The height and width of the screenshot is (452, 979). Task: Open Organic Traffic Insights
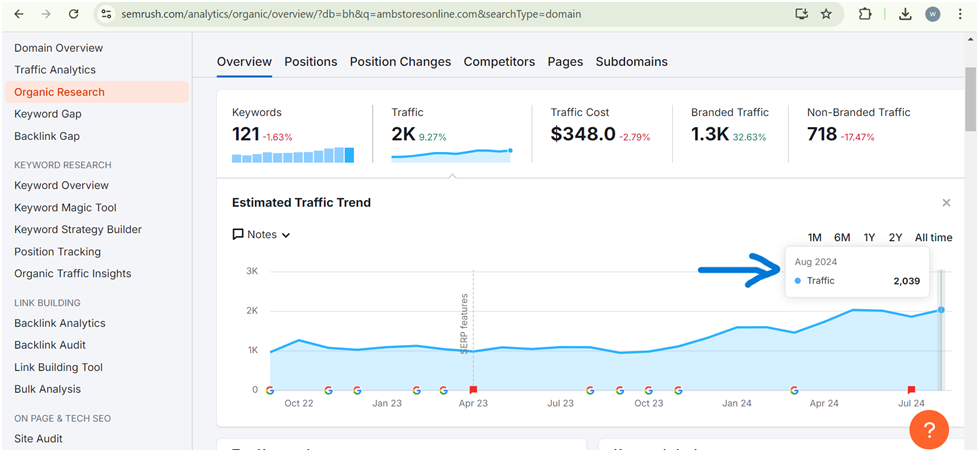point(72,273)
